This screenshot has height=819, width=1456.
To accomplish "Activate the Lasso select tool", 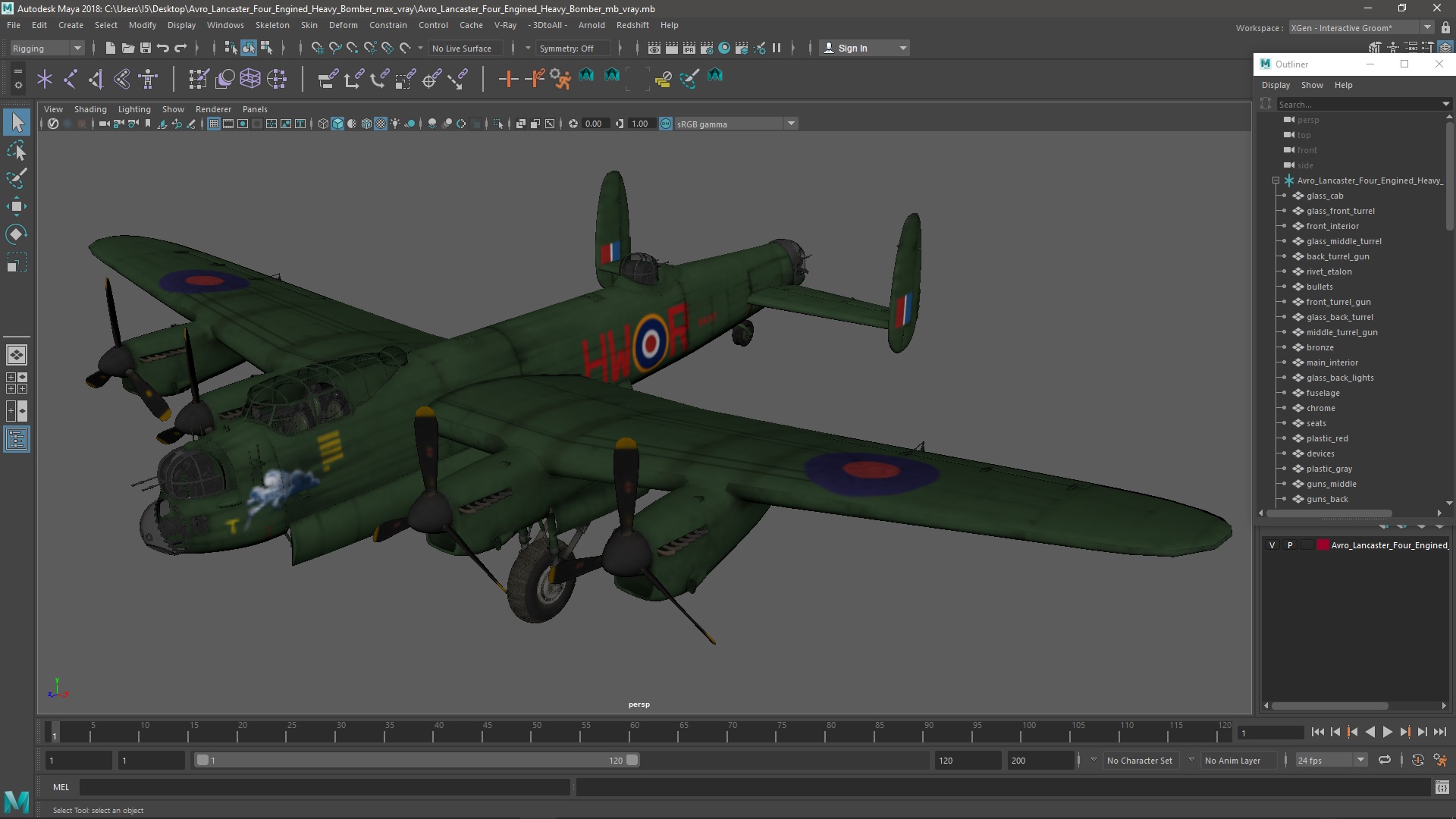I will point(17,151).
